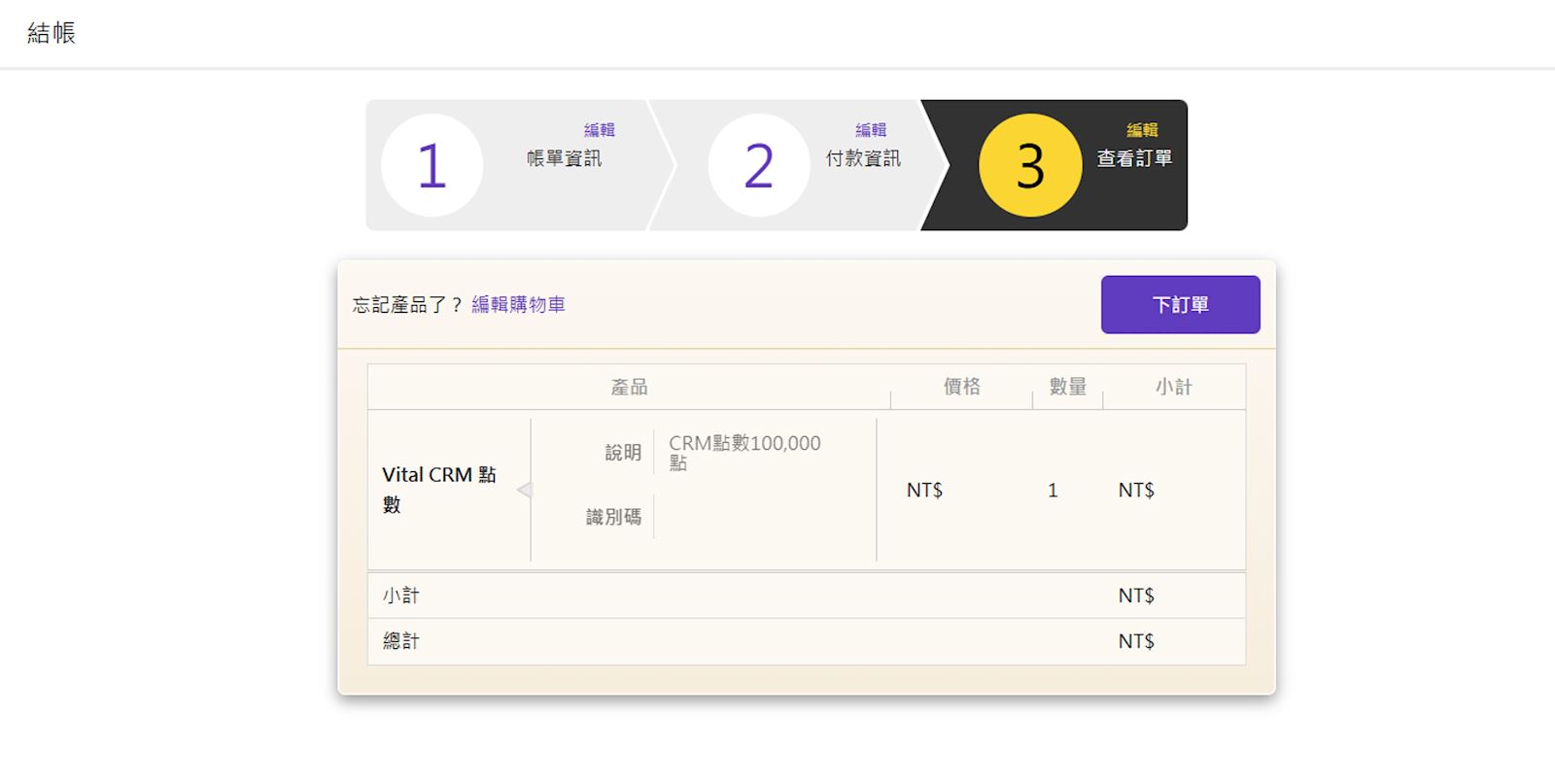Screen dimensions: 1555x784
Task: Click the NT$ amount in 總計 row
Action: point(1136,641)
